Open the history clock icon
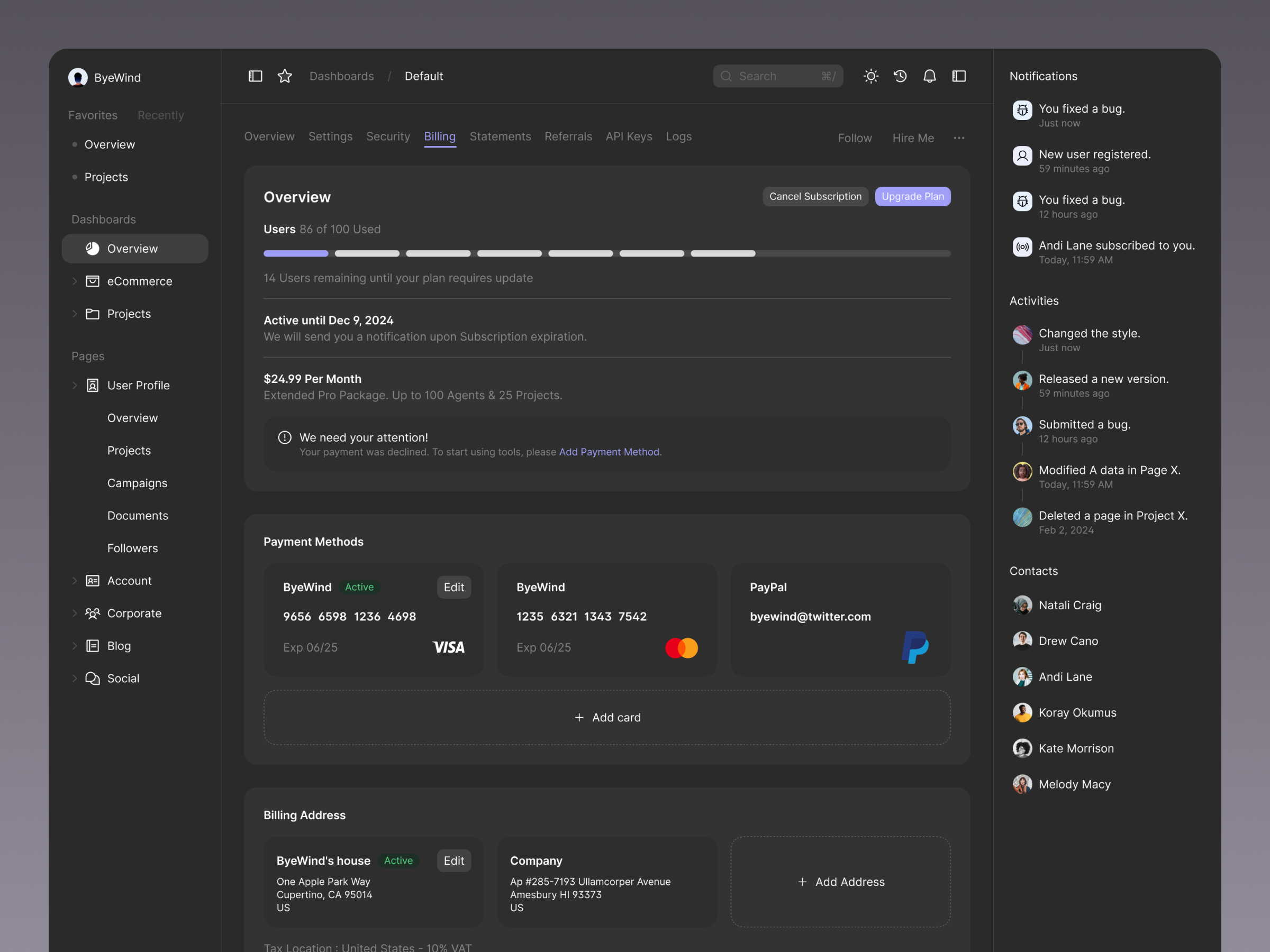The width and height of the screenshot is (1270, 952). pyautogui.click(x=900, y=76)
